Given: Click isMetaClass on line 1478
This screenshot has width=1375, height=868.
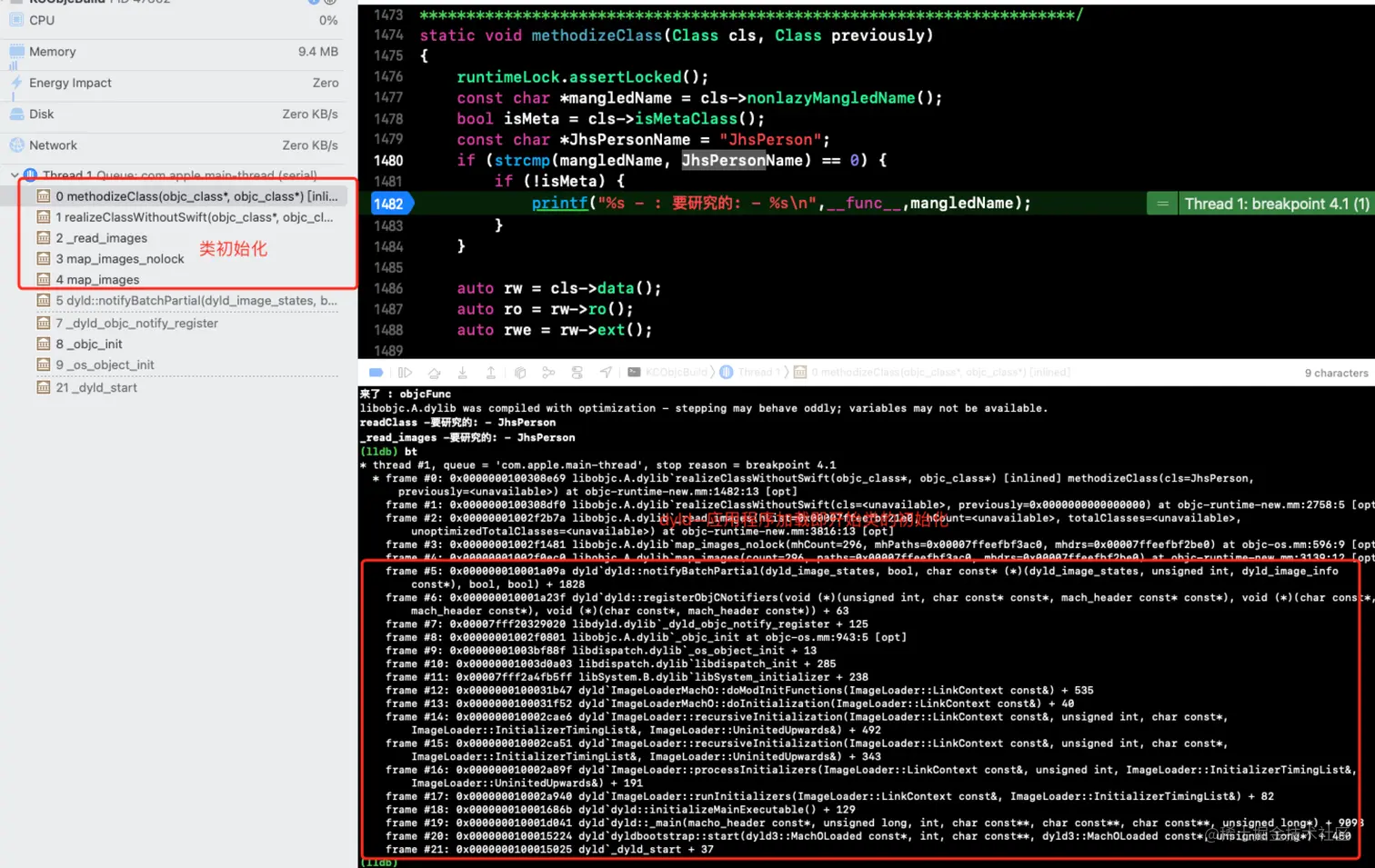Looking at the screenshot, I should [x=687, y=118].
